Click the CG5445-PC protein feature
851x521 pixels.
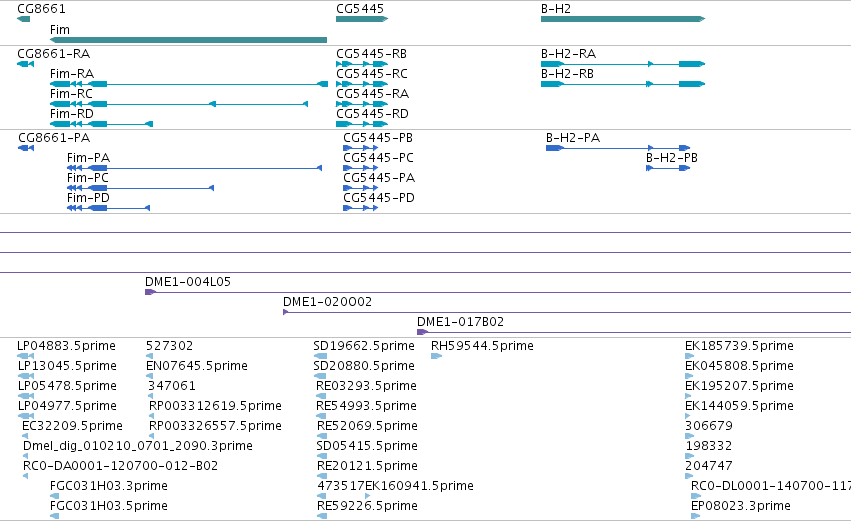pos(360,168)
